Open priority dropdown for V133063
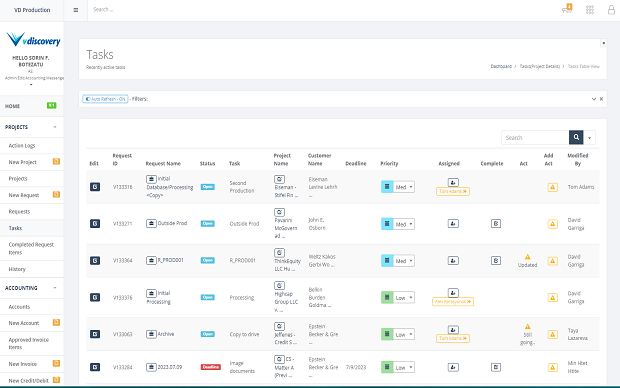620x388 pixels. pyautogui.click(x=404, y=334)
